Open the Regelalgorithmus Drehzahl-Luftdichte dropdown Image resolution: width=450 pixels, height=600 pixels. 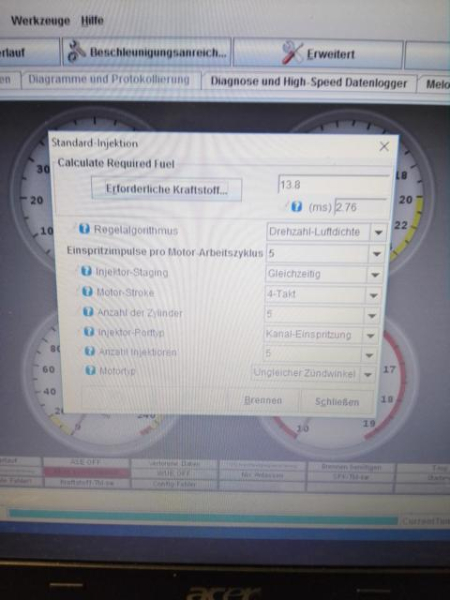327,232
